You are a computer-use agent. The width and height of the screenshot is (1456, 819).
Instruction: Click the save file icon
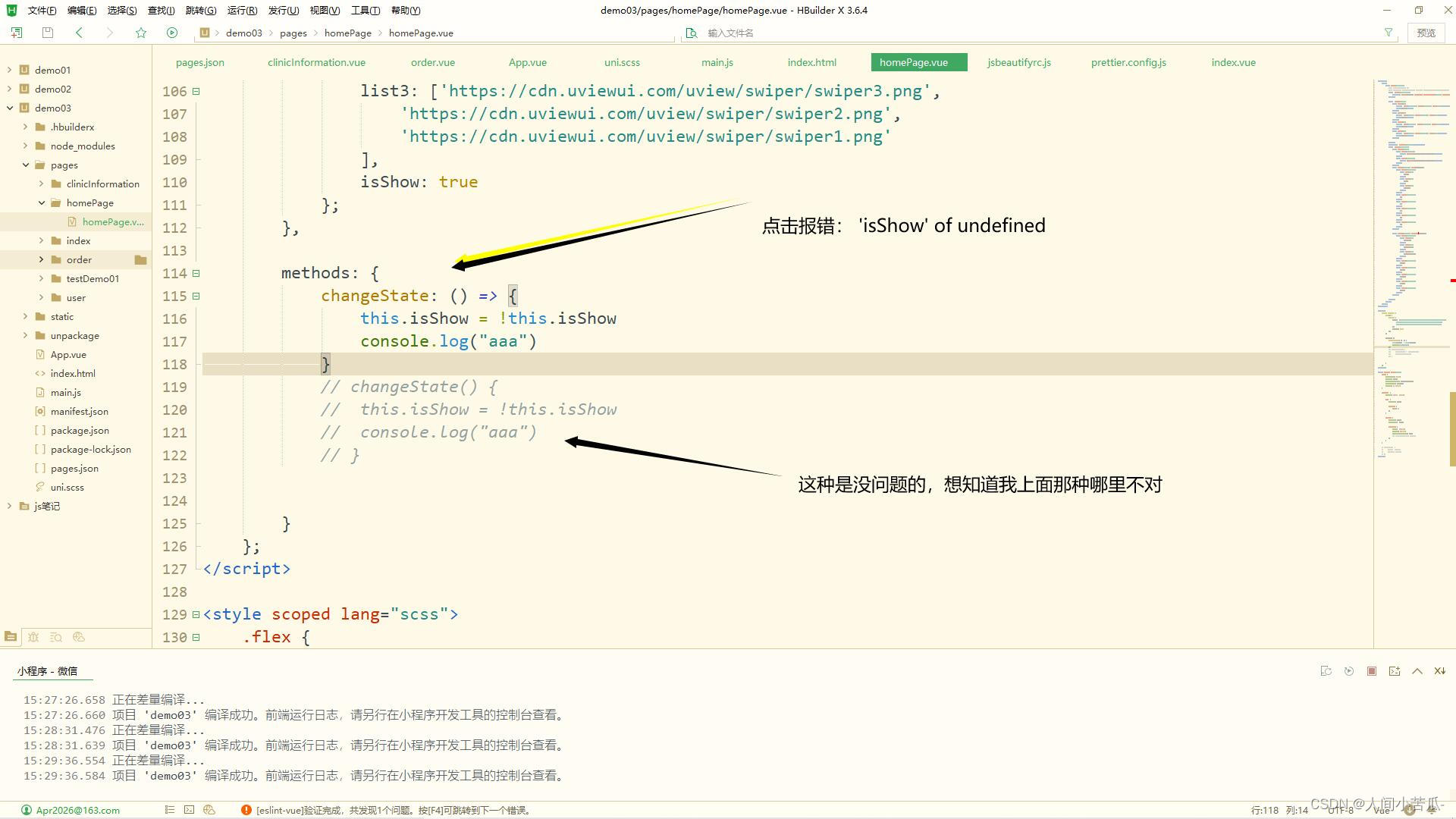point(48,33)
